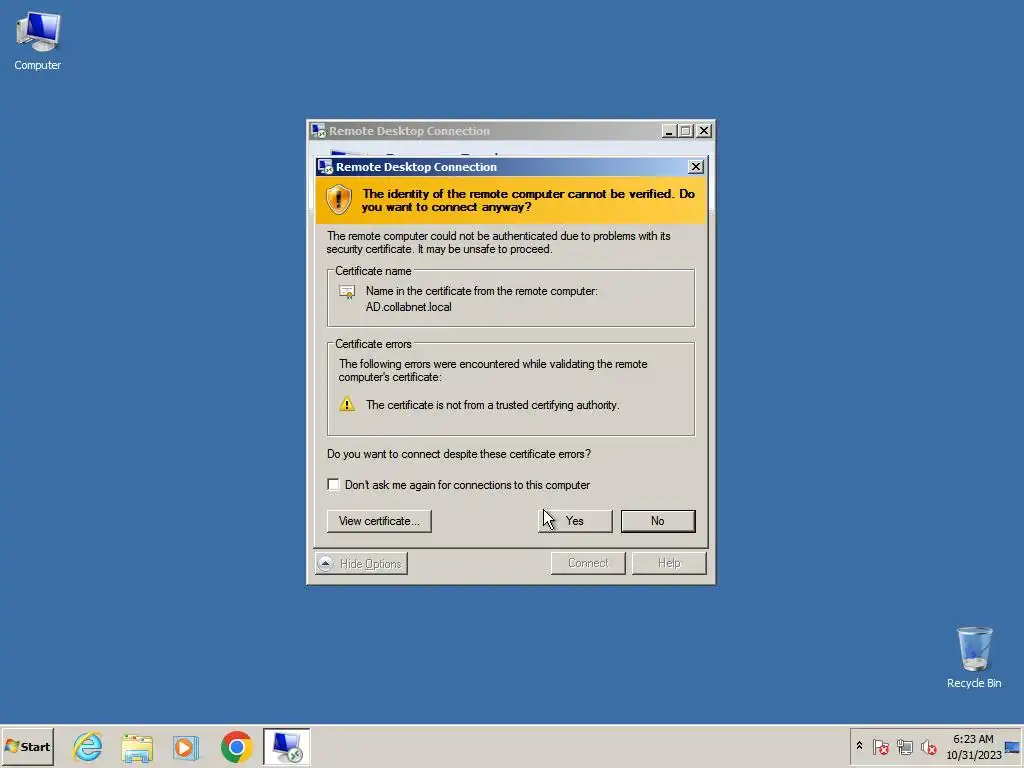
Task: Minimize background Remote Desktop Connection window
Action: tap(669, 131)
